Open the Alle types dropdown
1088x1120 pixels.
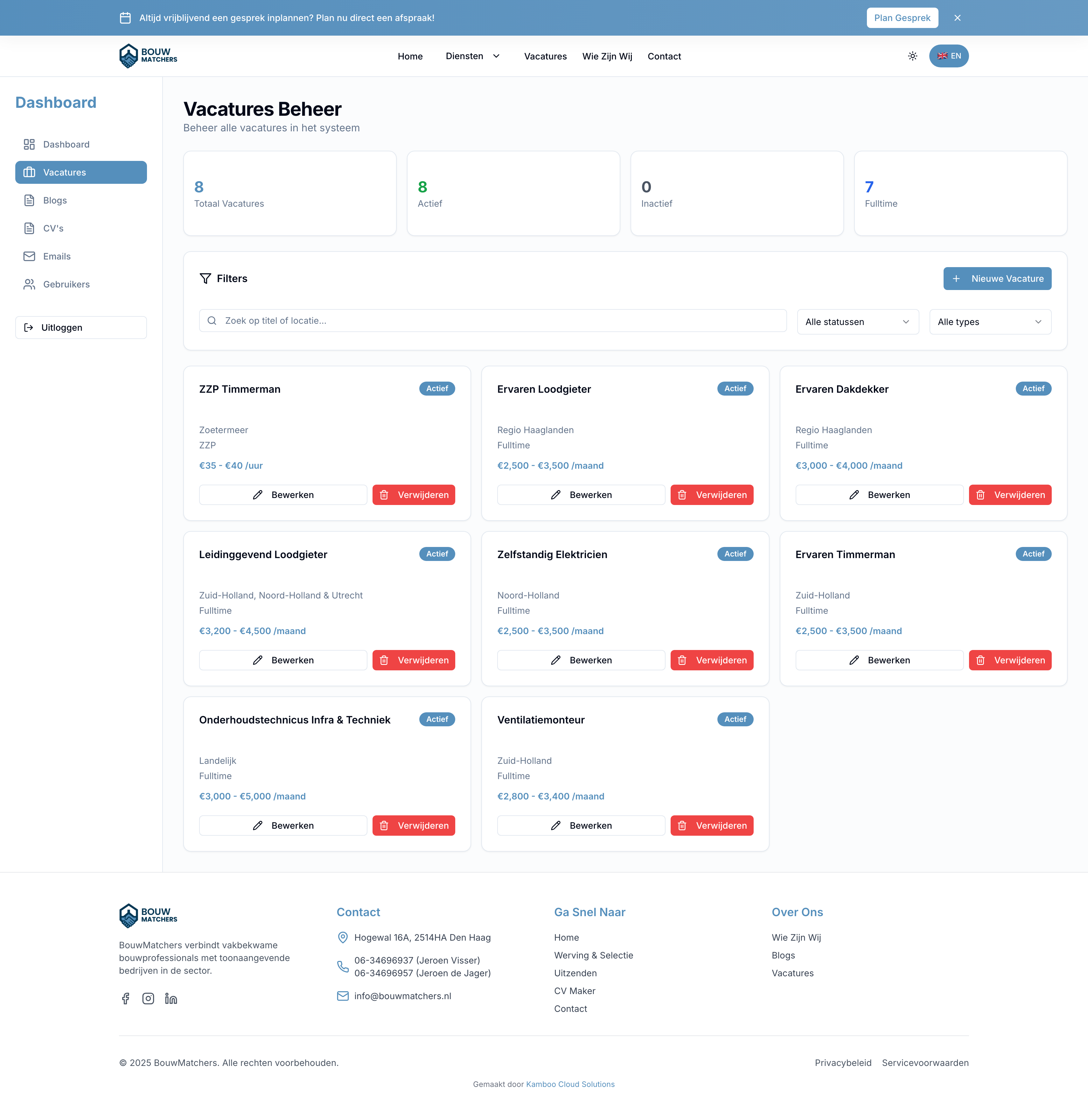990,322
